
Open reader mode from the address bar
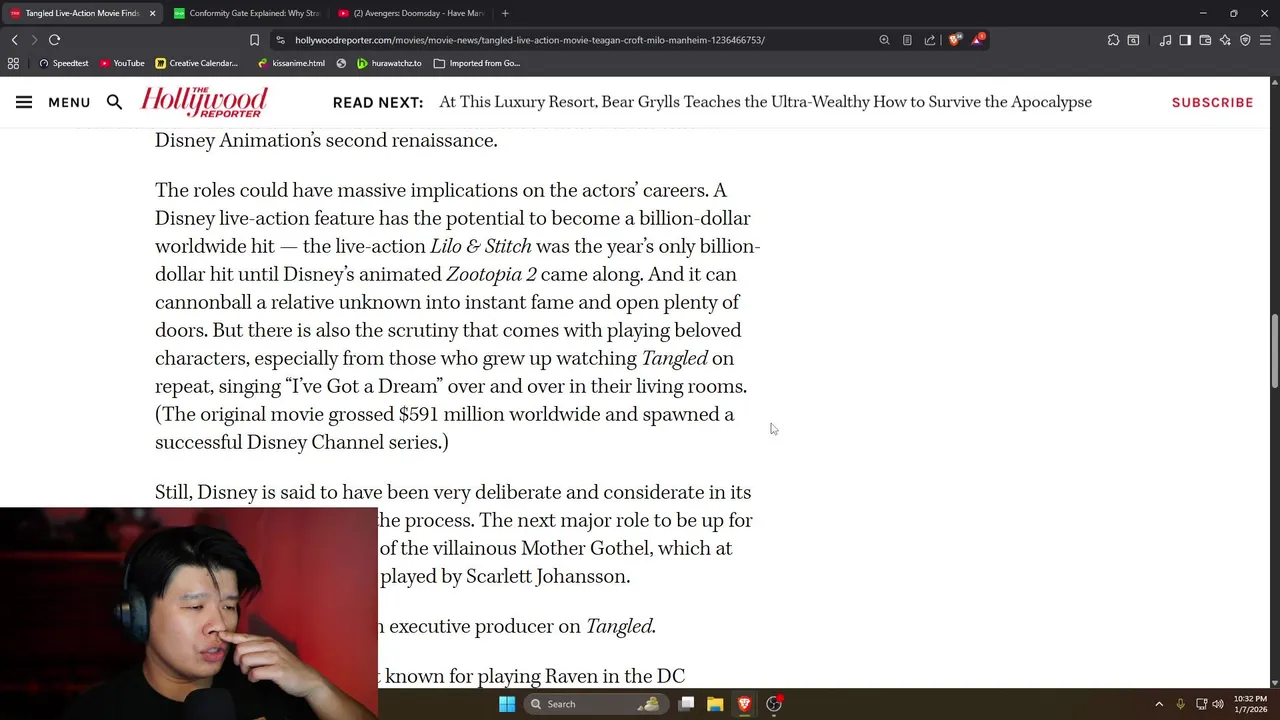(907, 40)
